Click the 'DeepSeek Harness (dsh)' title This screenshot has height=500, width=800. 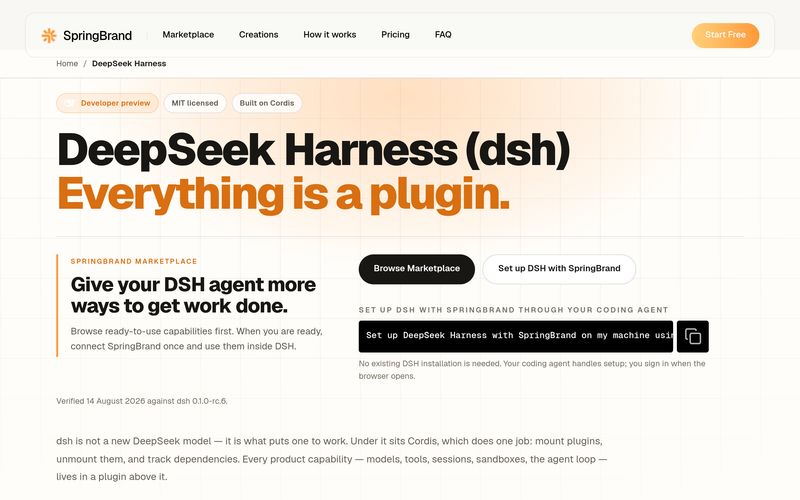(313, 149)
